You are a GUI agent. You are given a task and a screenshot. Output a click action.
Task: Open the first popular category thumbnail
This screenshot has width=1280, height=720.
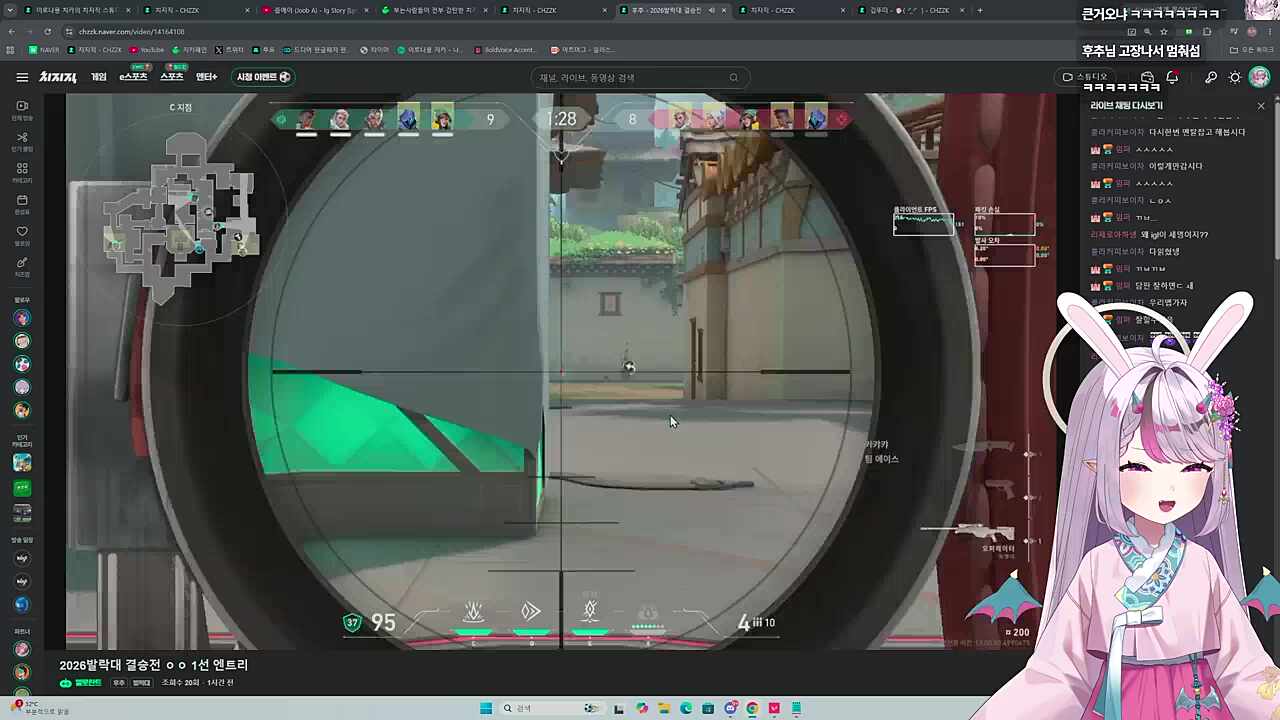click(x=22, y=462)
